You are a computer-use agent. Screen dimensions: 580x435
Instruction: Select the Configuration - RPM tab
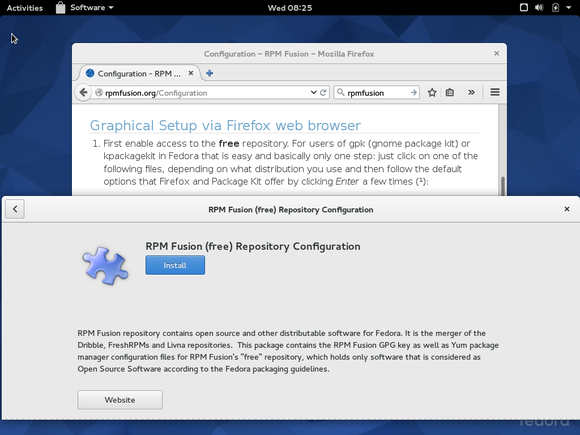[x=139, y=74]
